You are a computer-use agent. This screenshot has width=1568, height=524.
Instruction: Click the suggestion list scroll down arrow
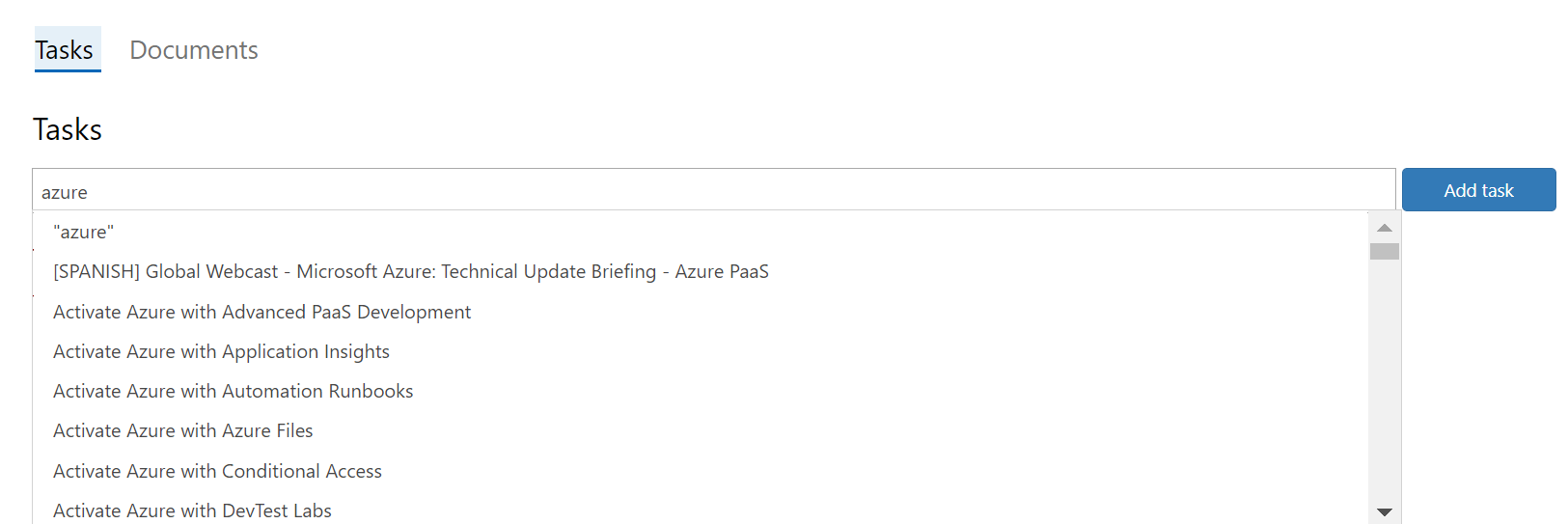1385,511
